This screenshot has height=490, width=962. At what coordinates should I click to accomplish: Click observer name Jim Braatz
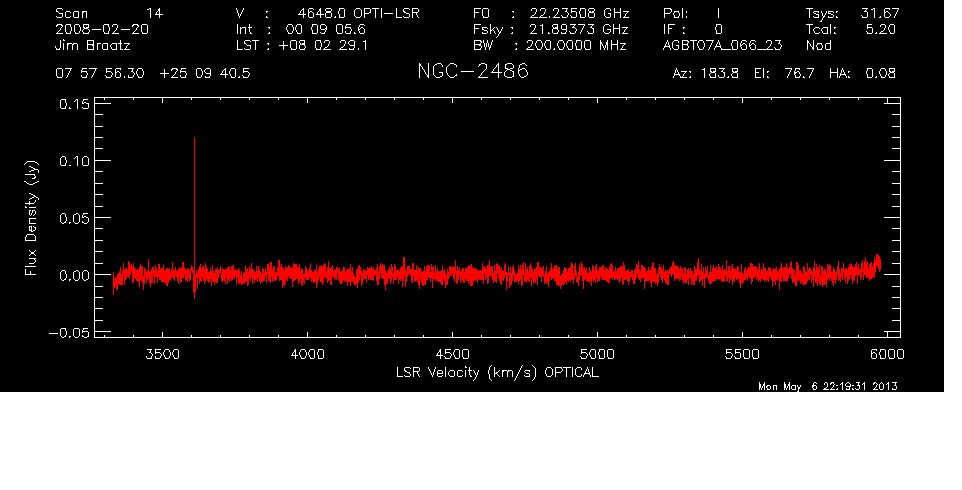(x=93, y=45)
